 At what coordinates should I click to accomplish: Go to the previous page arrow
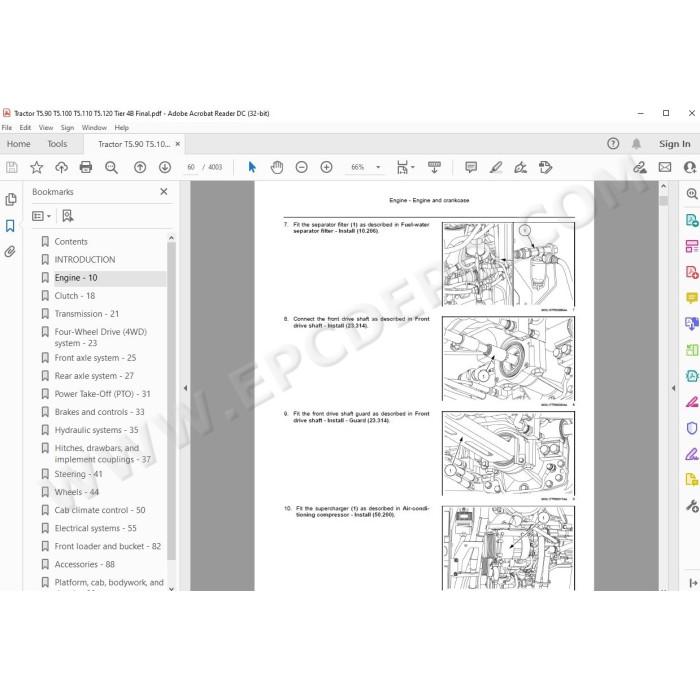click(x=140, y=167)
